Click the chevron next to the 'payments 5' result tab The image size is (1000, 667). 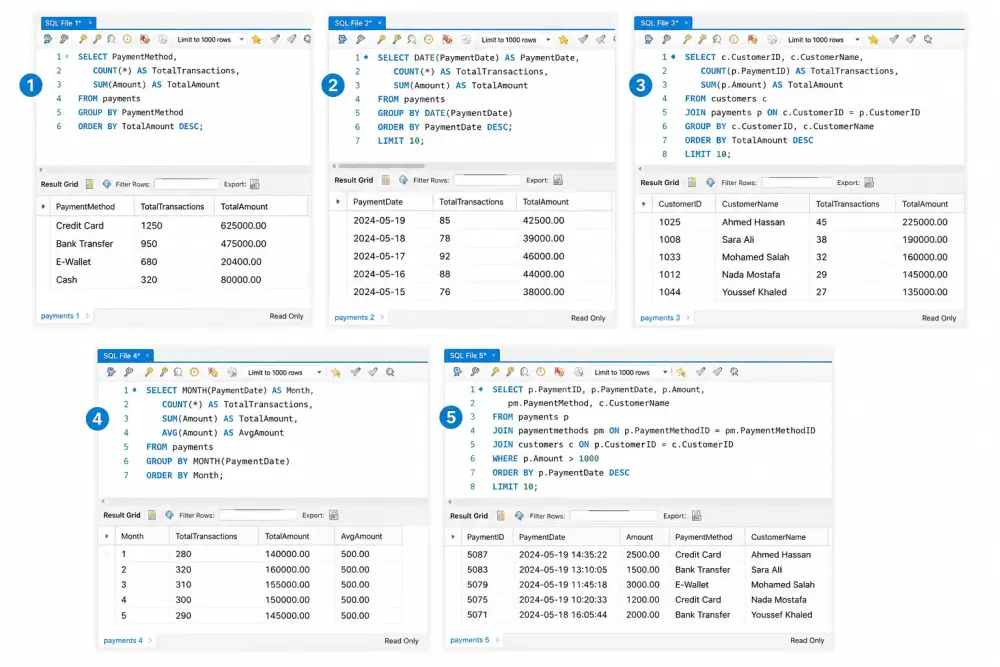(497, 640)
